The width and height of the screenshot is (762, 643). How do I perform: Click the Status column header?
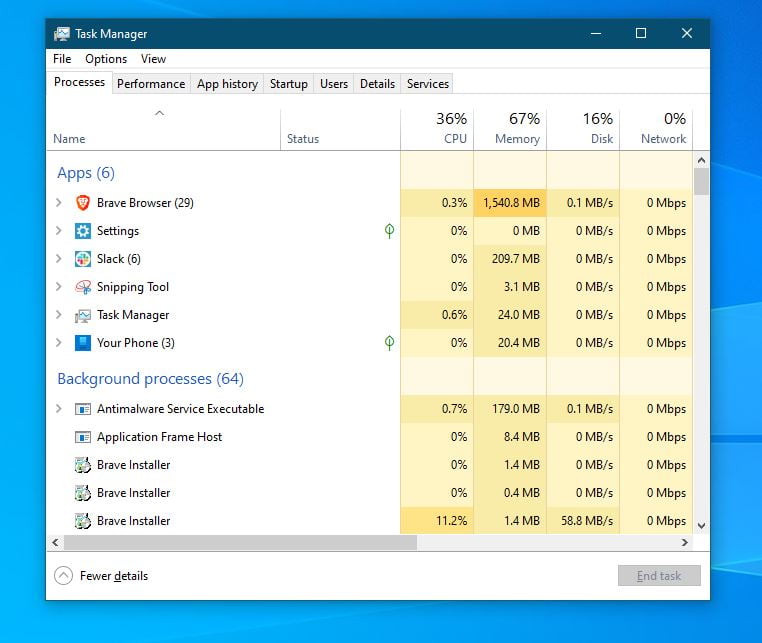point(340,129)
